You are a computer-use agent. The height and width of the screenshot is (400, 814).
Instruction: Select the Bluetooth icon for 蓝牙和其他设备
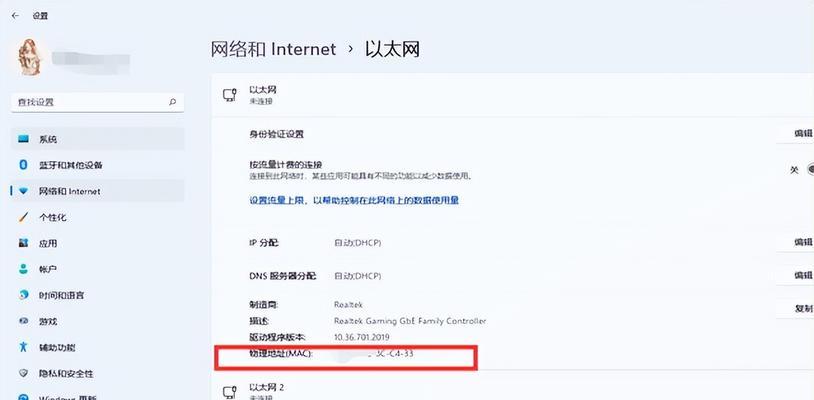[23, 165]
